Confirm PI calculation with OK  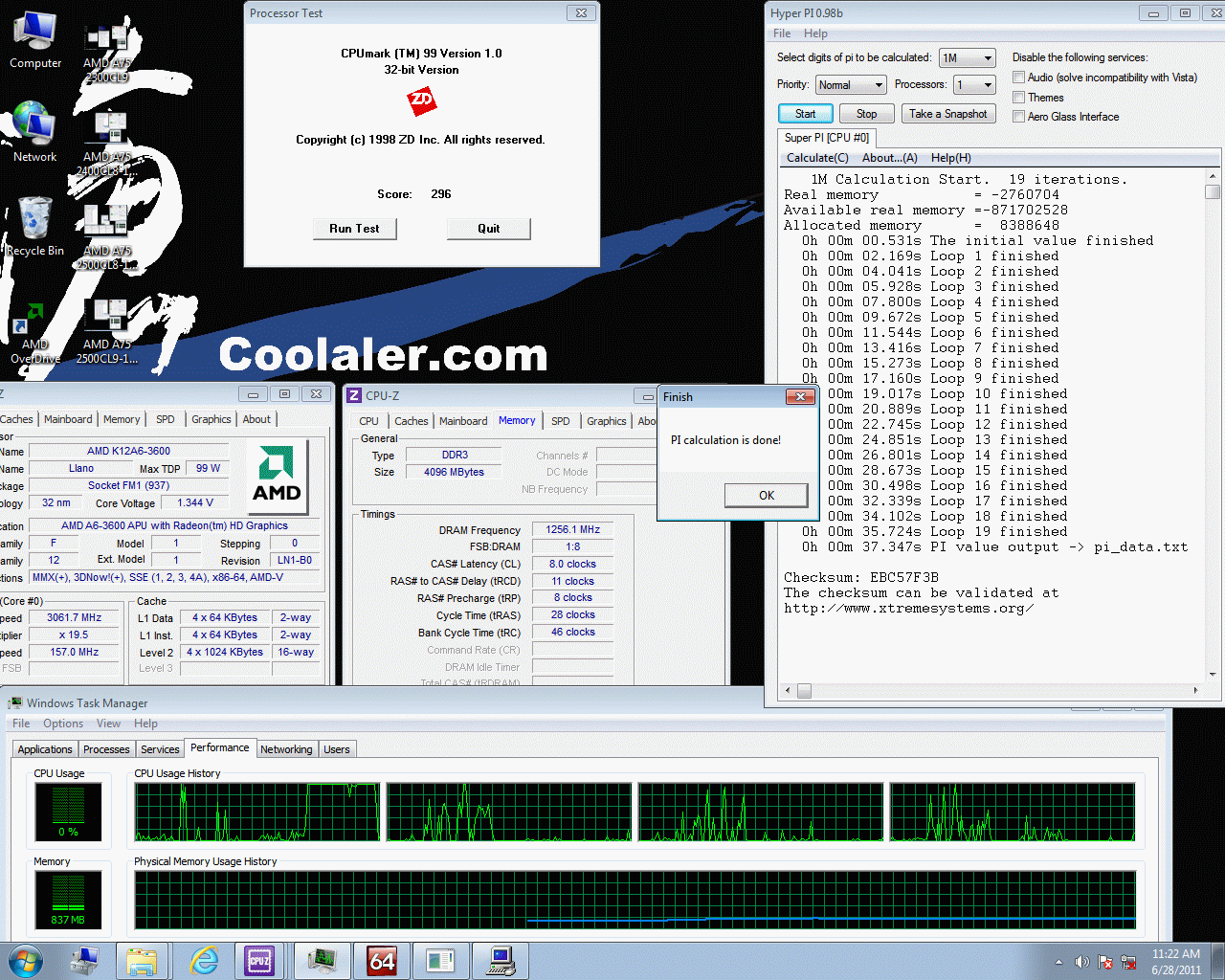(767, 496)
